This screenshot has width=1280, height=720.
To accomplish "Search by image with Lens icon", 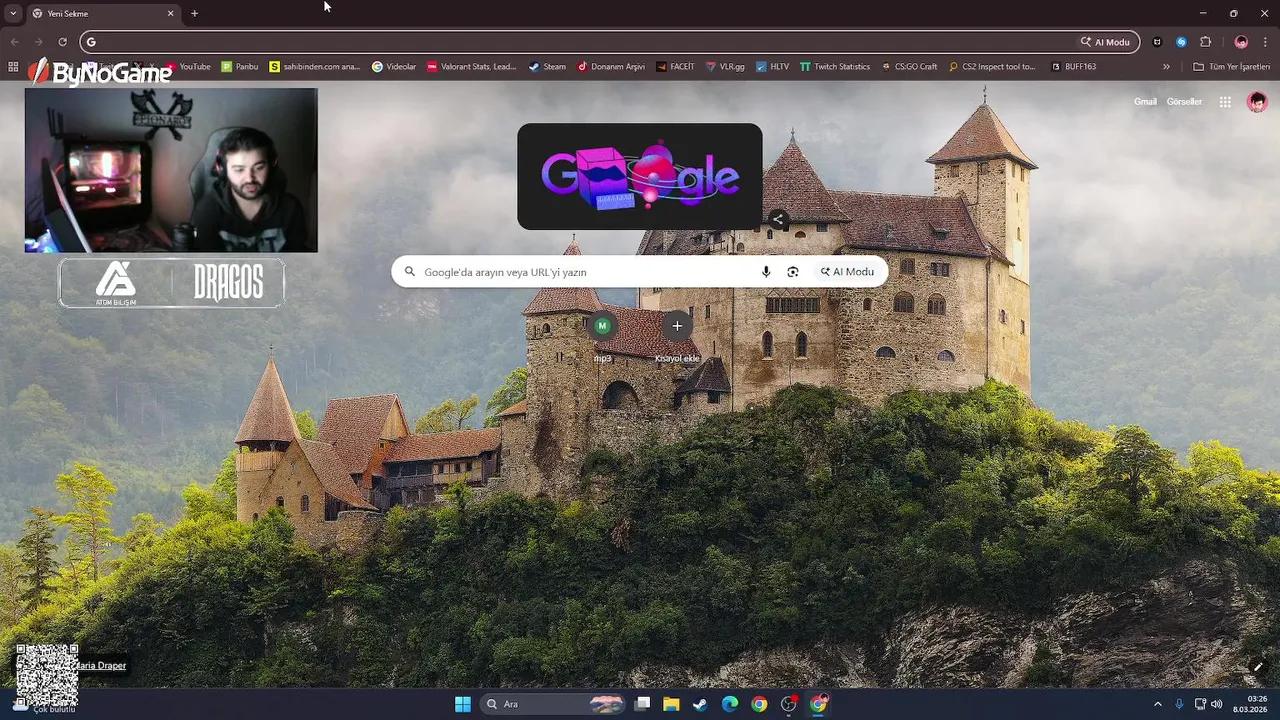I will [x=793, y=272].
